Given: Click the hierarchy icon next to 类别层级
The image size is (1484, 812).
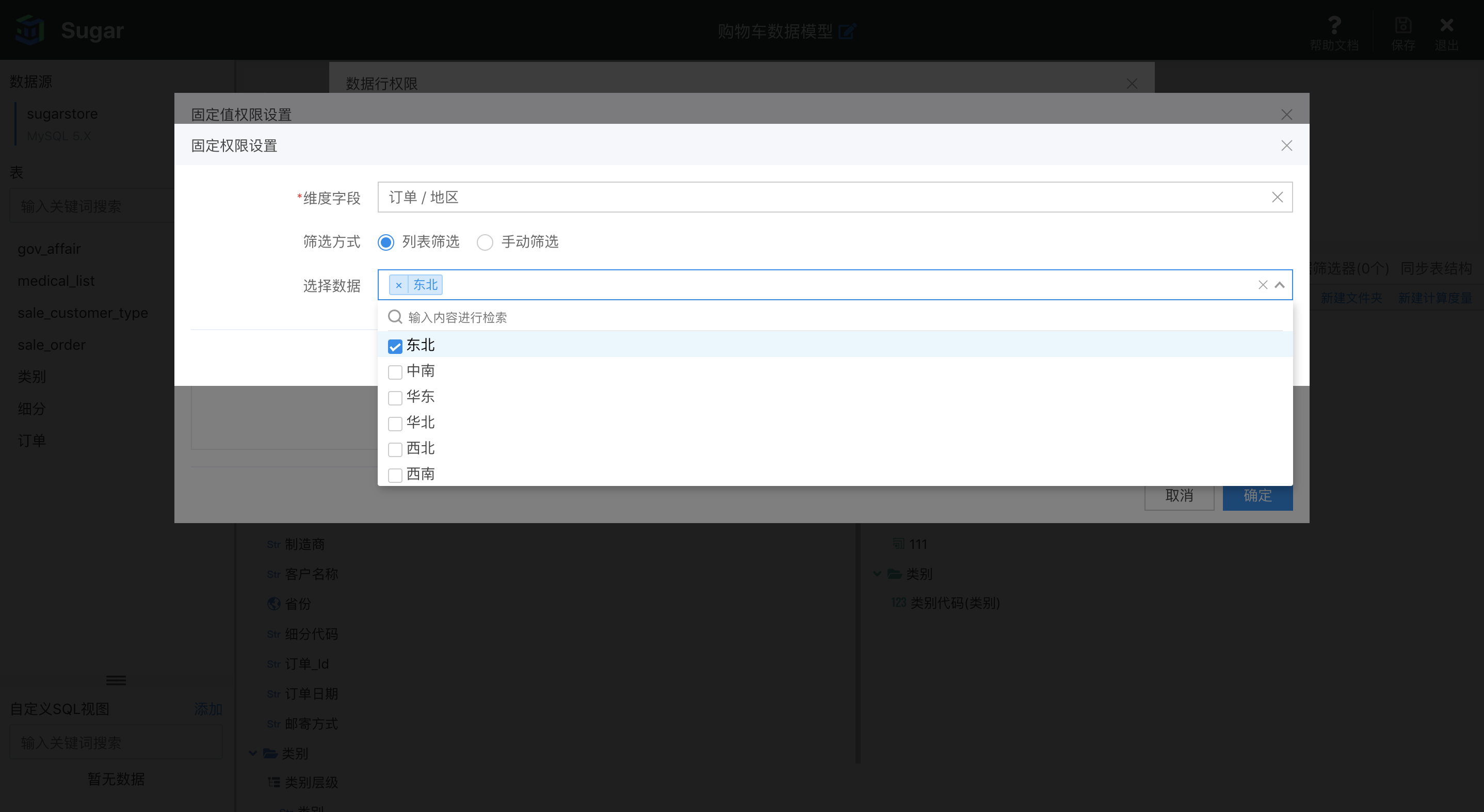Looking at the screenshot, I should click(273, 782).
